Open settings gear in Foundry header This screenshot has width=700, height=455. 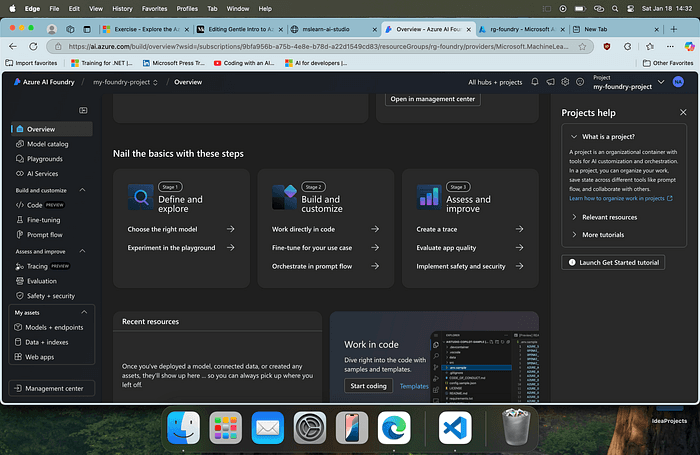pos(565,82)
